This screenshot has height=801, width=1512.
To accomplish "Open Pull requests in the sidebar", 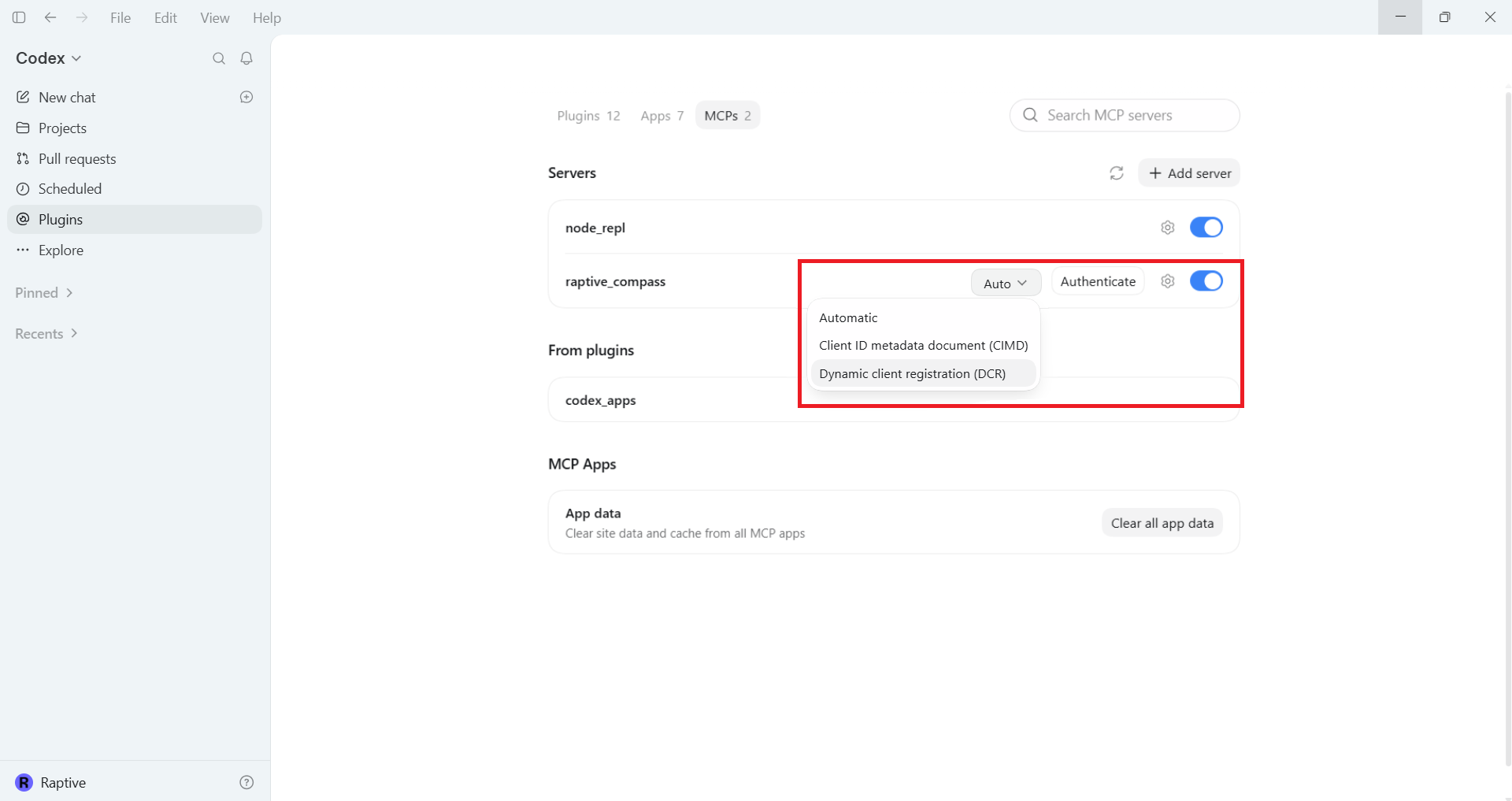I will click(x=134, y=158).
